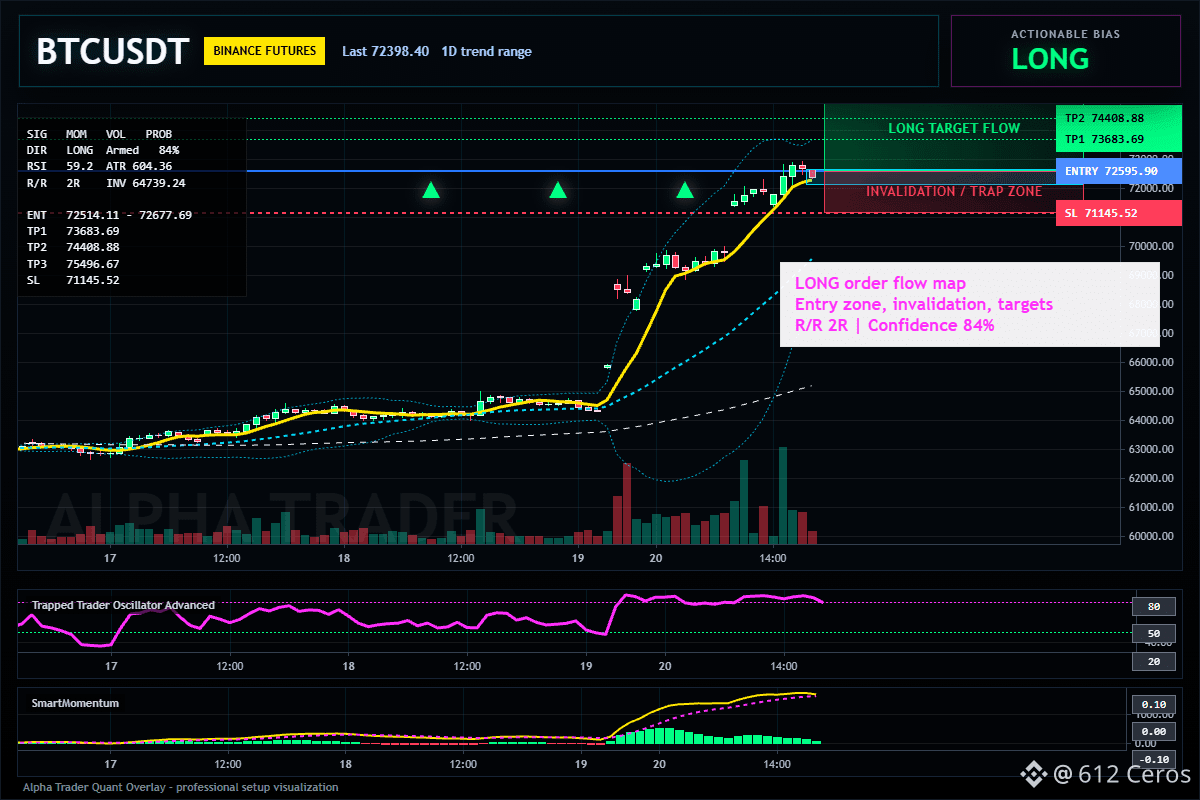Click the SmartMomentum -0.10 scale box
This screenshot has height=800, width=1200.
tap(1153, 759)
